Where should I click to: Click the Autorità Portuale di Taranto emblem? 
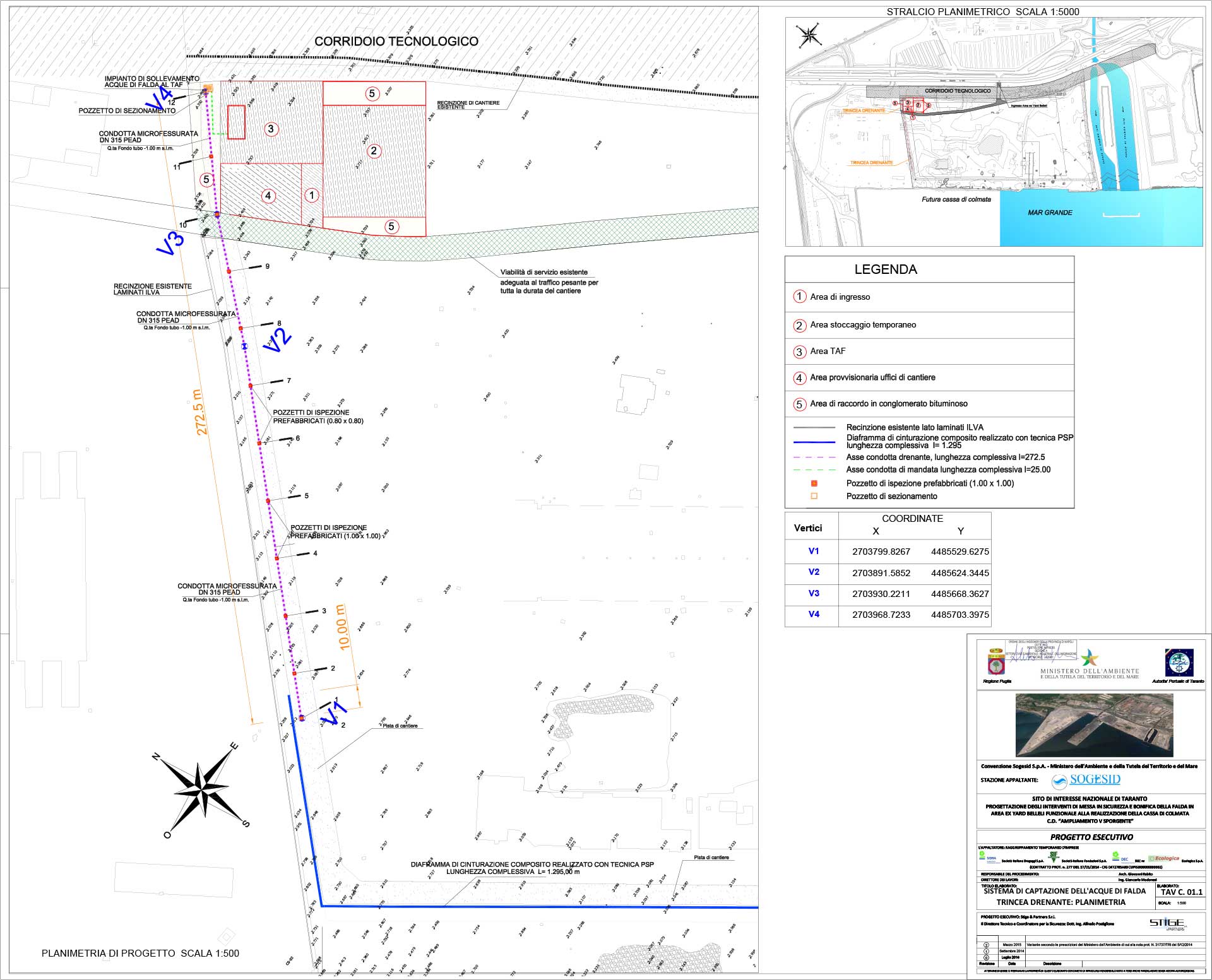pyautogui.click(x=1178, y=663)
